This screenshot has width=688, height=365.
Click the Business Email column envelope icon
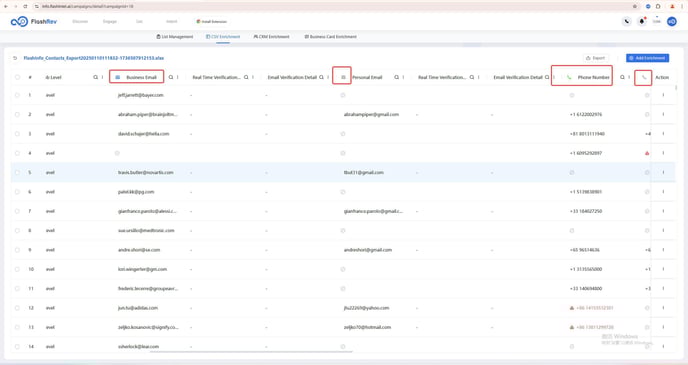(x=118, y=77)
